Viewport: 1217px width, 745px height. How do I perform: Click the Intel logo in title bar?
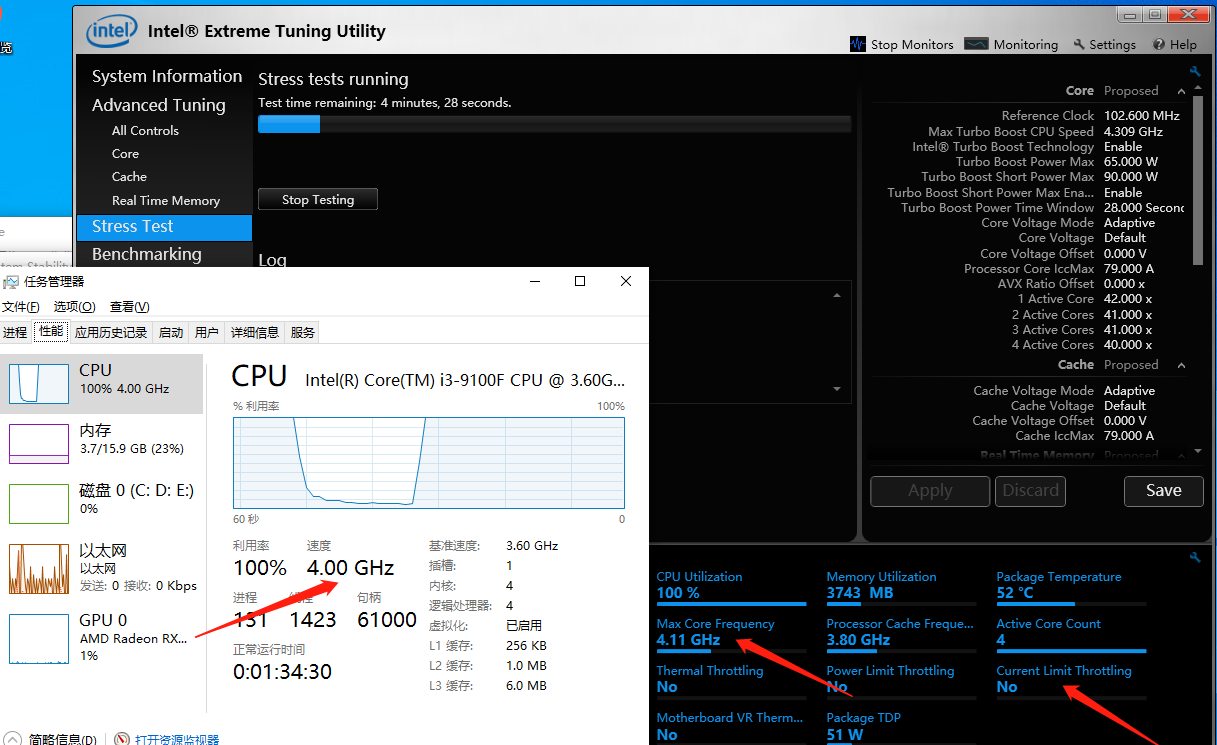coord(111,31)
